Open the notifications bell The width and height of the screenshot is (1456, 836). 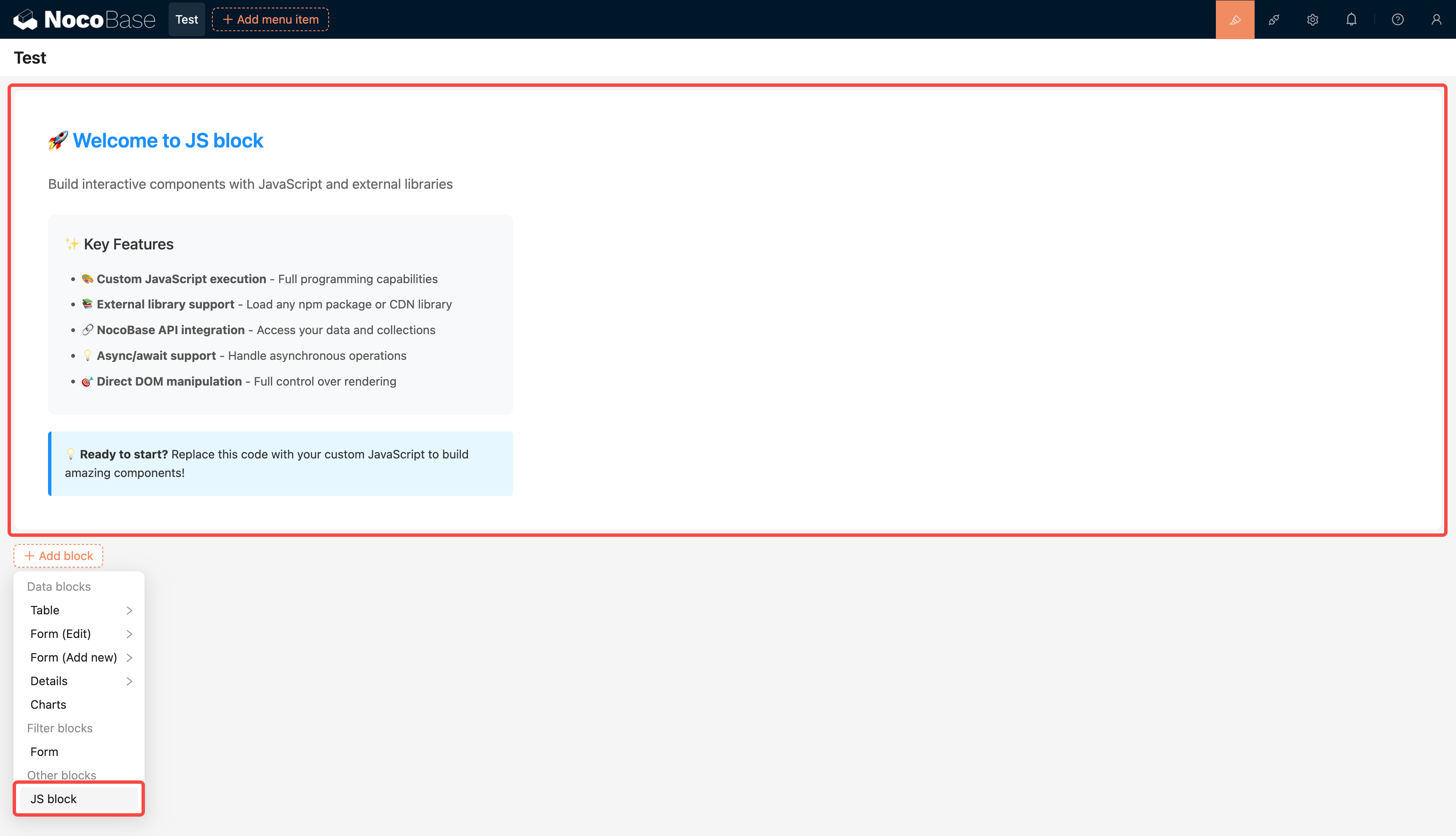click(1351, 19)
